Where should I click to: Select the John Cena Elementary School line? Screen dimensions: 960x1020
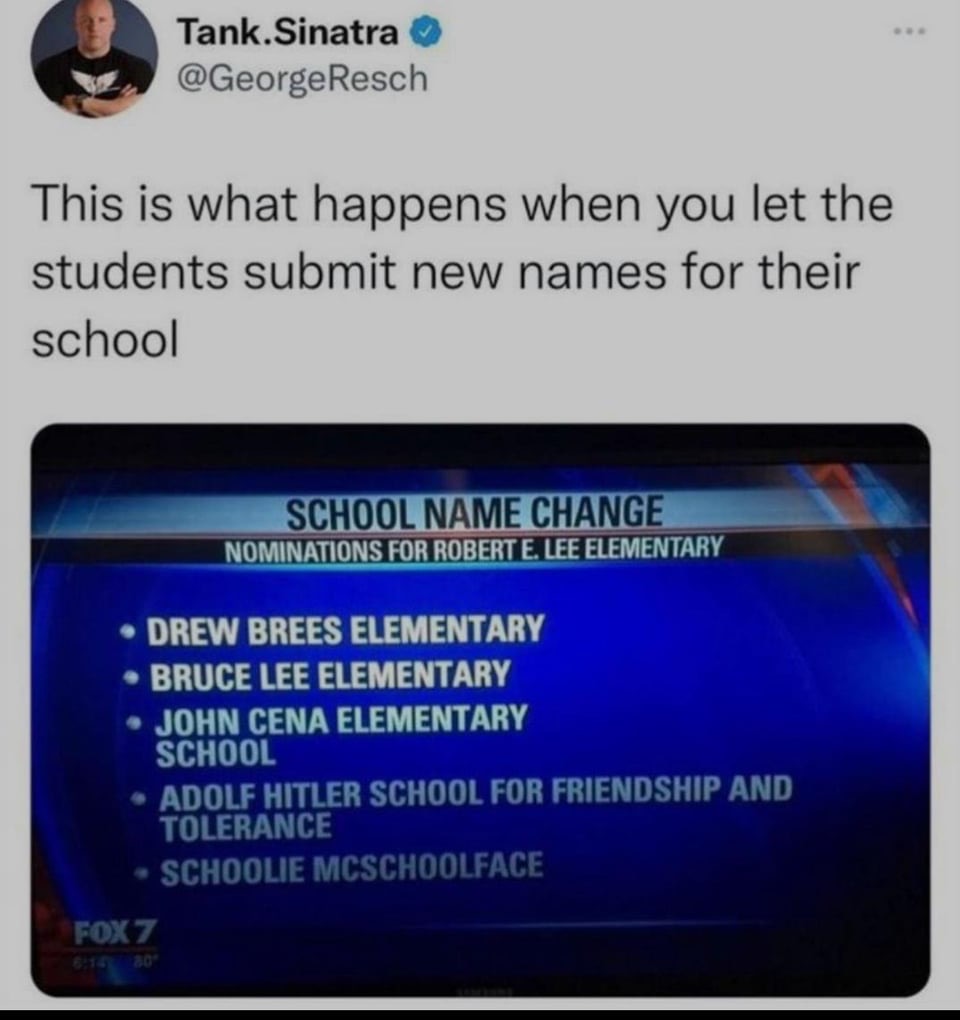[x=341, y=736]
